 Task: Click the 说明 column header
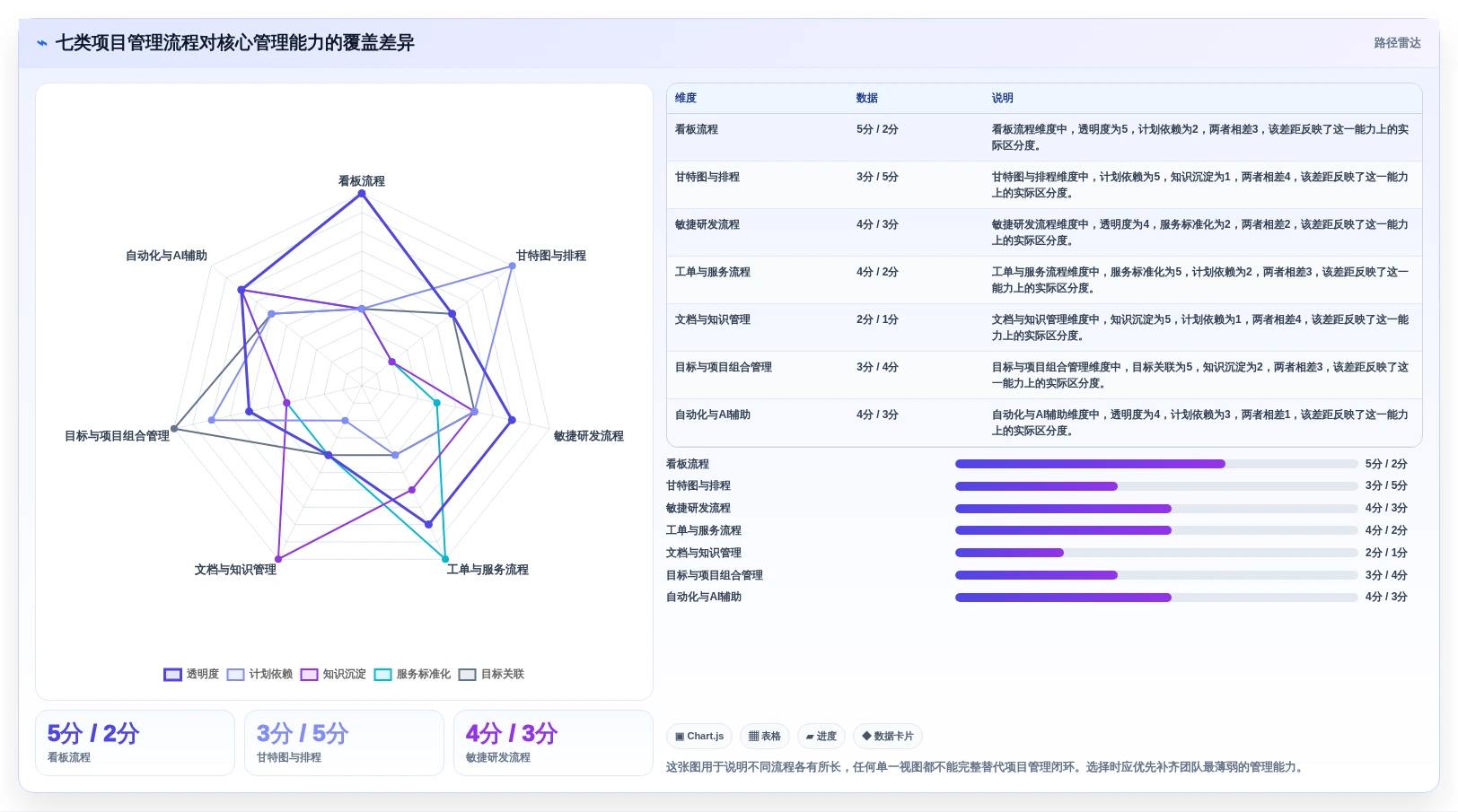point(1003,98)
